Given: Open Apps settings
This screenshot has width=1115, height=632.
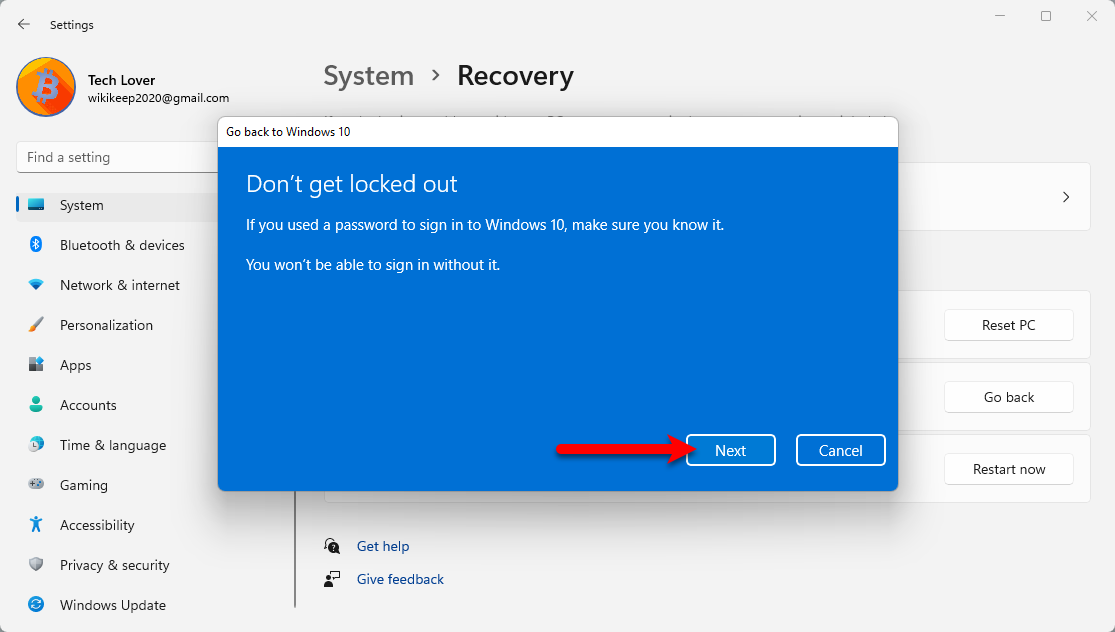Looking at the screenshot, I should point(75,365).
